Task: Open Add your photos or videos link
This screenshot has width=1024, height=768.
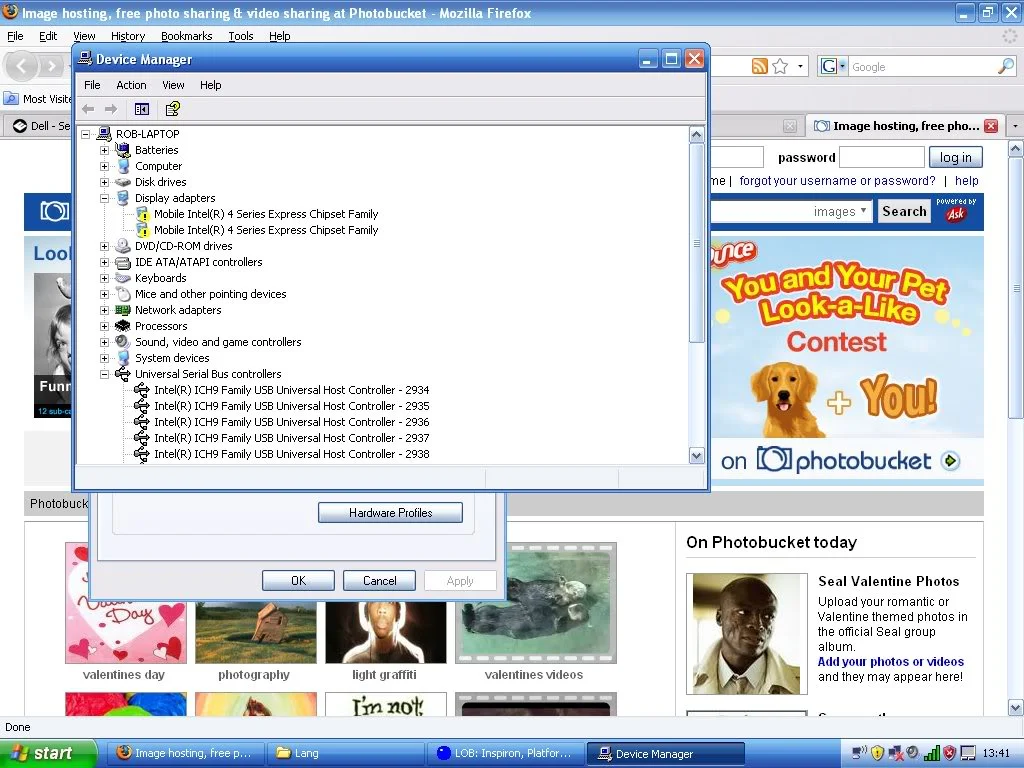Action: click(891, 662)
